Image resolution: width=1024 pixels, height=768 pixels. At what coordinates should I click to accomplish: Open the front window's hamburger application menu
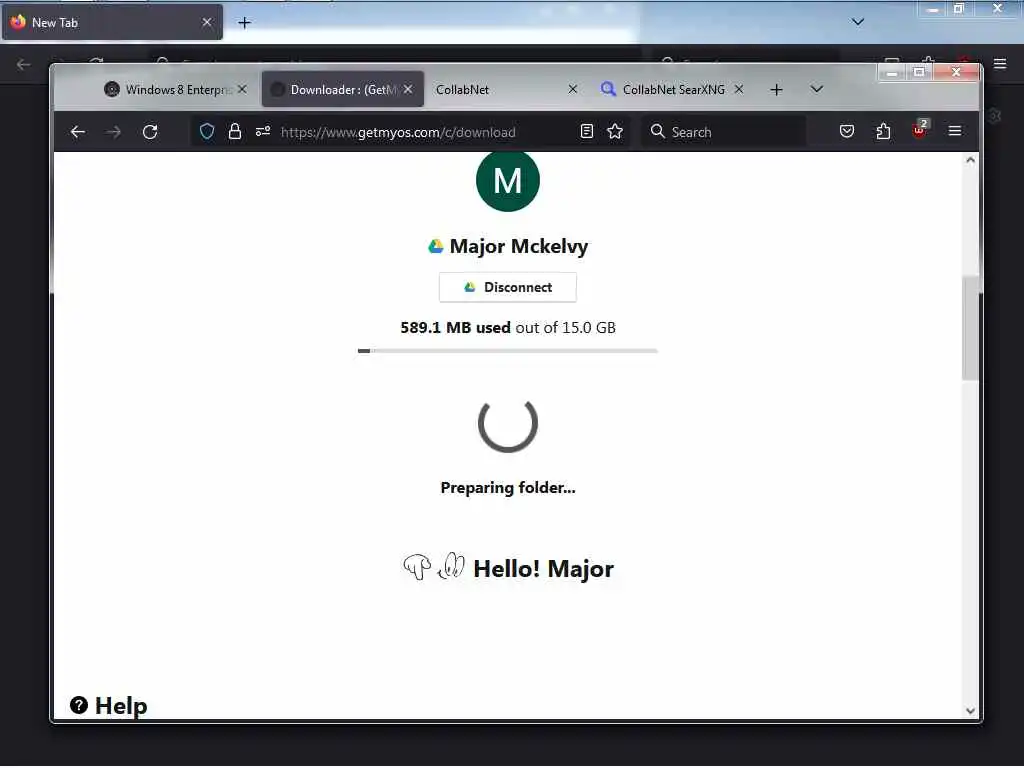pyautogui.click(x=954, y=132)
